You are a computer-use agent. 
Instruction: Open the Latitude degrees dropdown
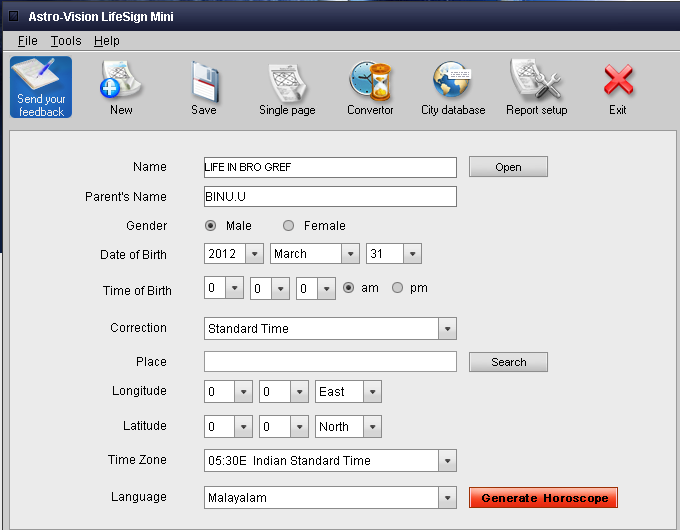243,427
